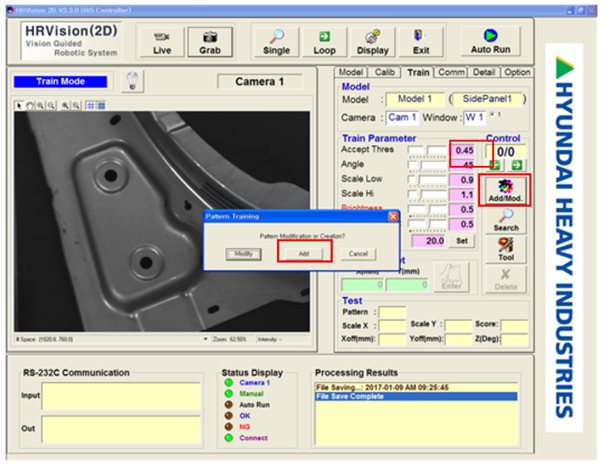The height and width of the screenshot is (464, 605).
Task: Toggle the light bulb illumination icon
Action: [132, 81]
